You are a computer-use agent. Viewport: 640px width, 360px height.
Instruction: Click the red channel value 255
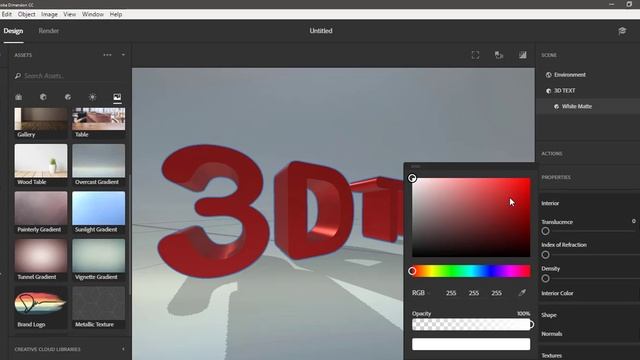[451, 293]
